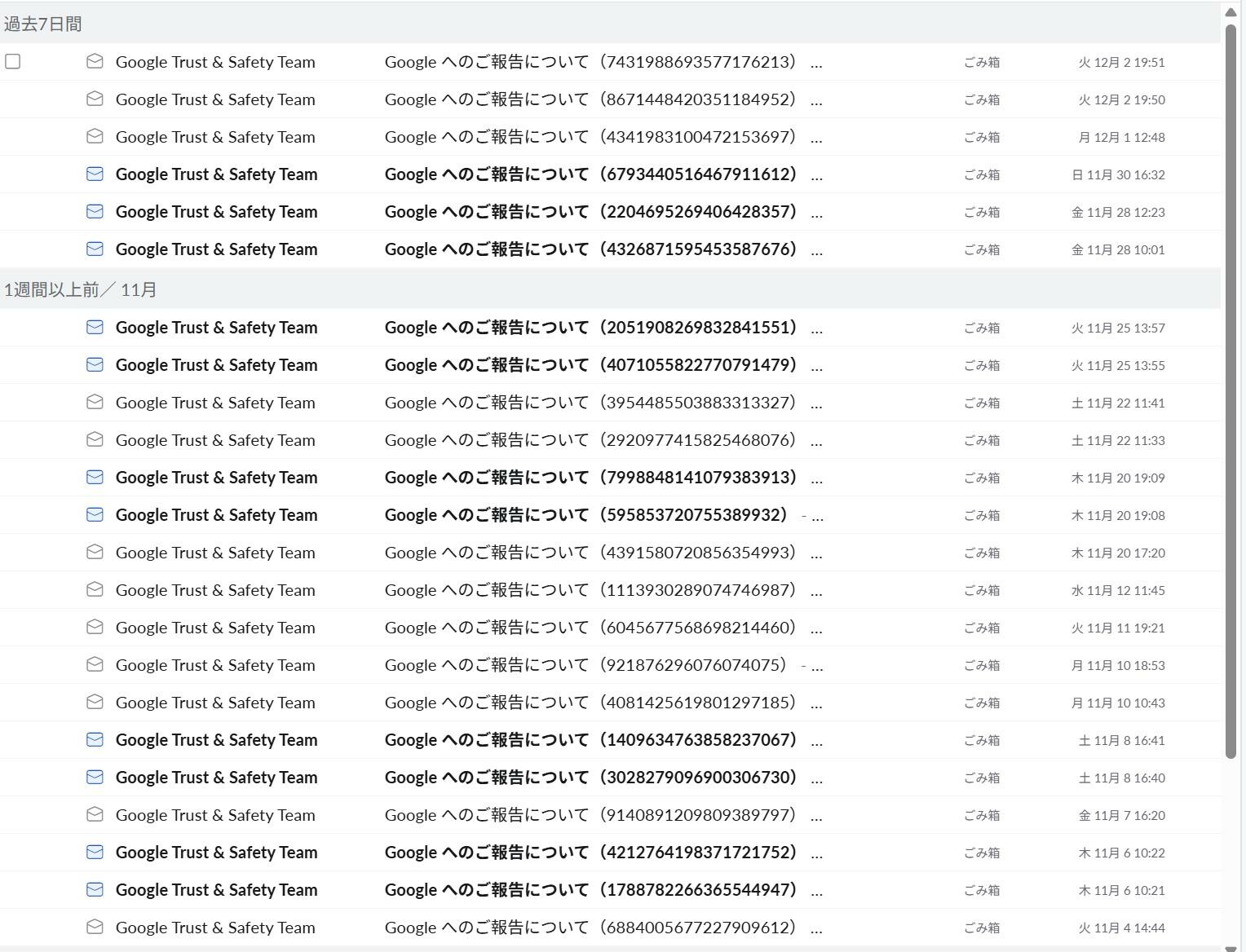Image resolution: width=1246 pixels, height=952 pixels.
Task: Toggle read status icon on 11月 28 12:23 email
Action: (95, 212)
